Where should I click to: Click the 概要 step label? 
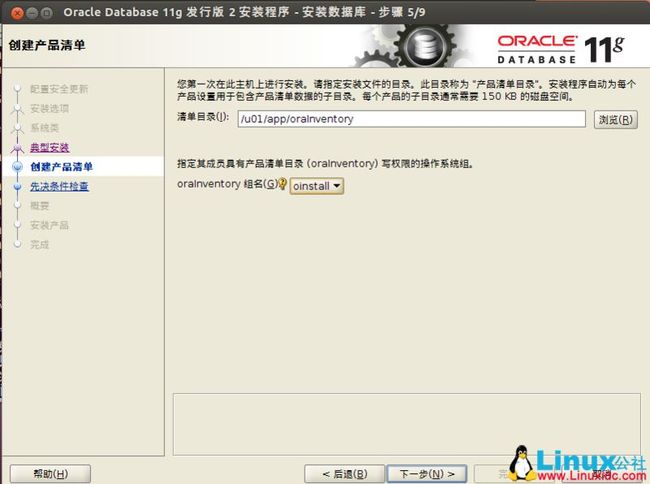(39, 206)
